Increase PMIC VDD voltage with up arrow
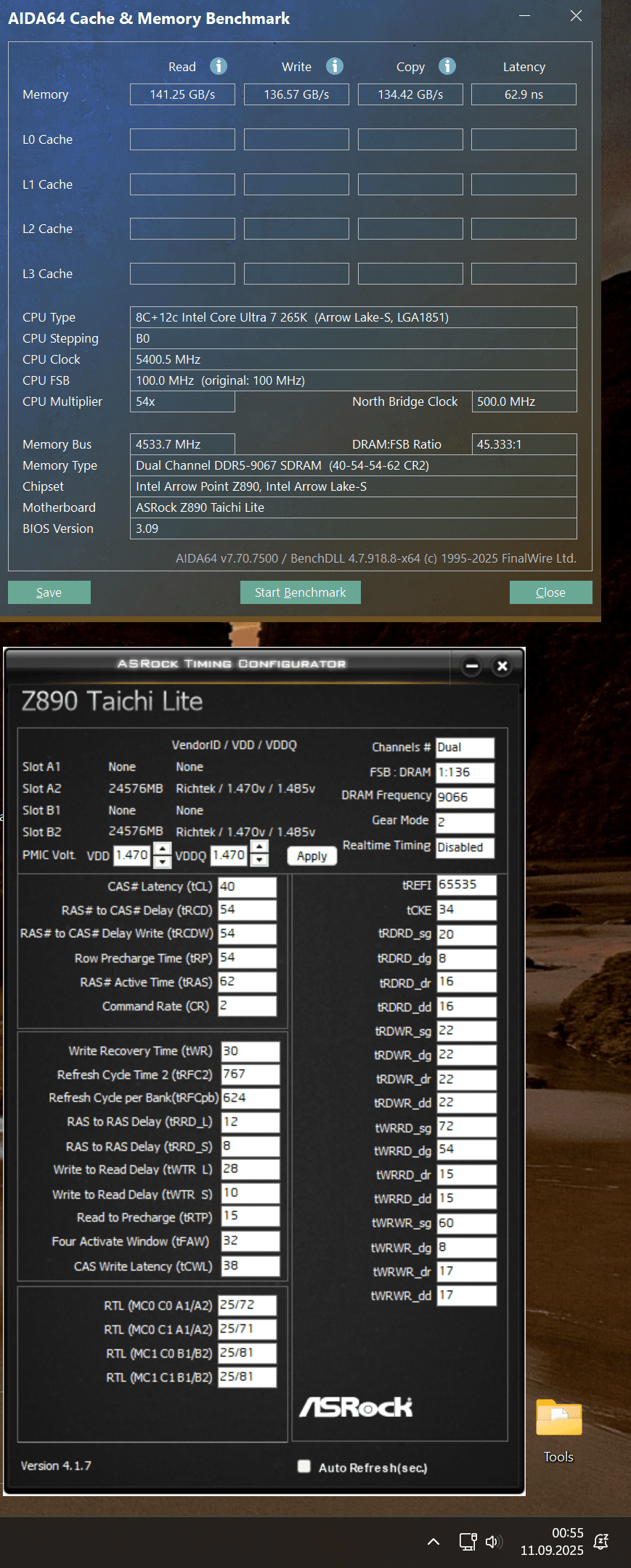 (163, 849)
